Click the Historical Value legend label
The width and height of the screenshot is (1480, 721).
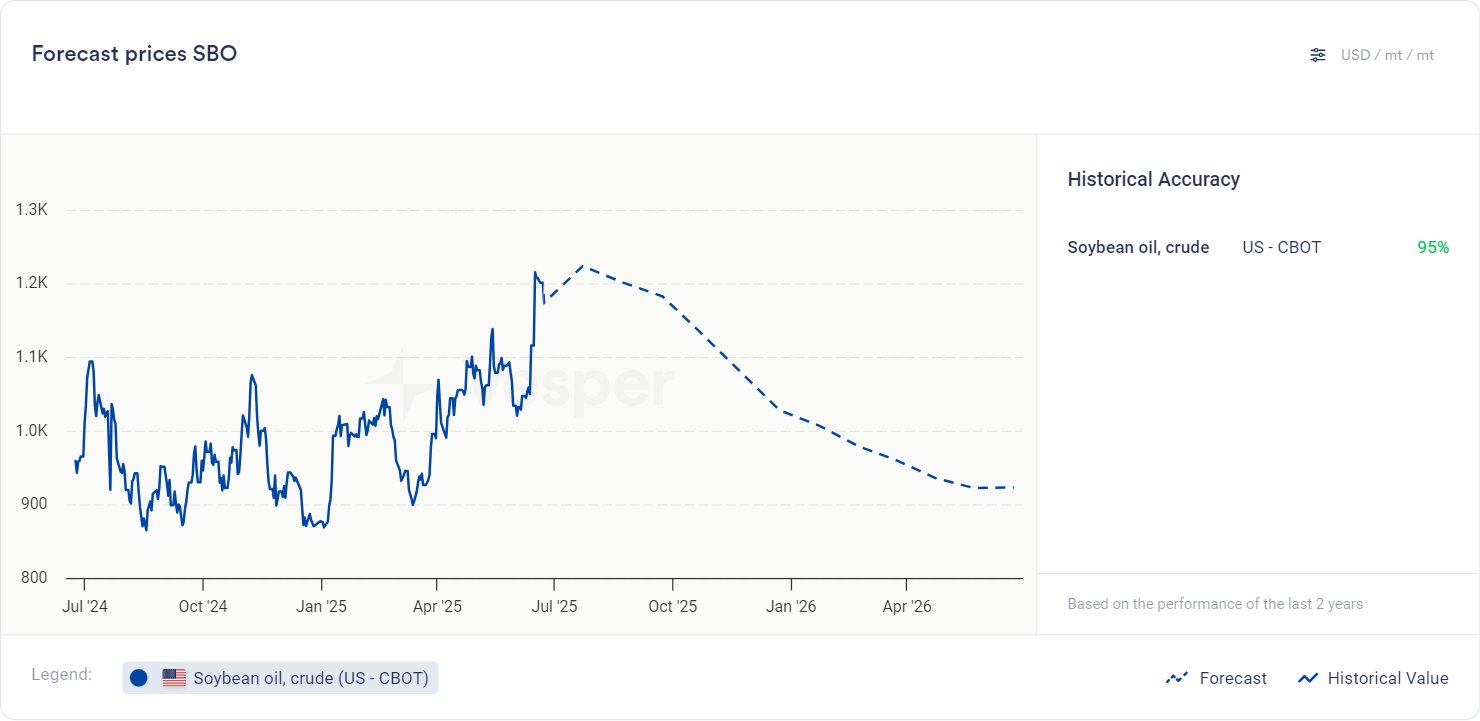[1388, 678]
